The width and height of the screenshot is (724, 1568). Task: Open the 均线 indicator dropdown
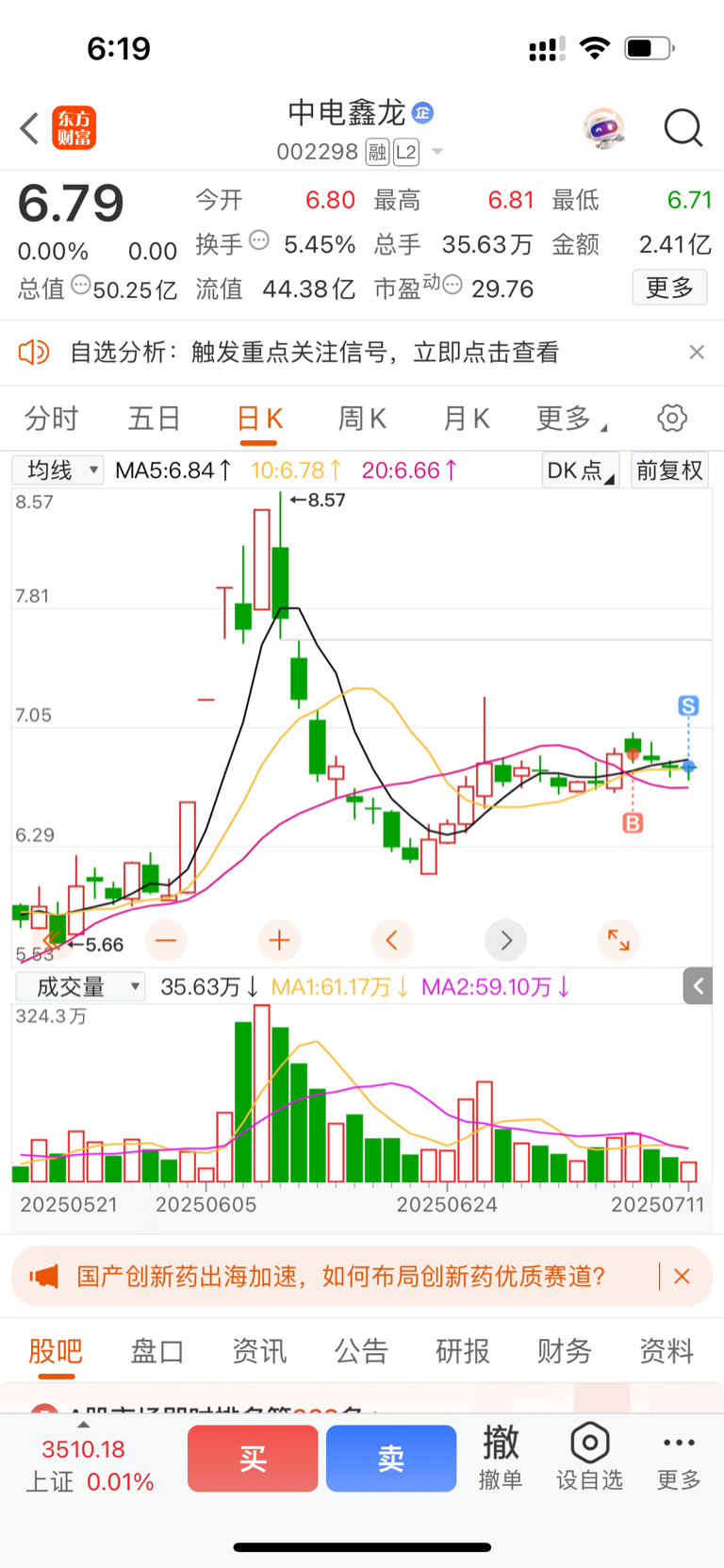click(58, 470)
